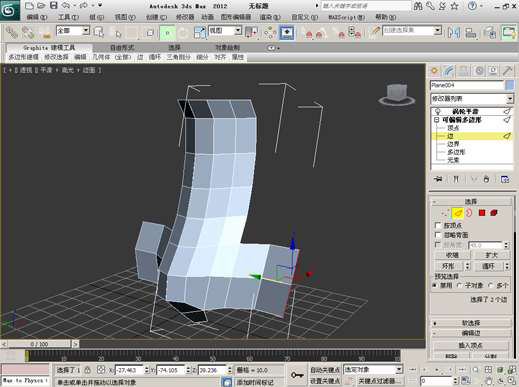
Task: Click the 扩大 (Grow) button
Action: pos(491,255)
